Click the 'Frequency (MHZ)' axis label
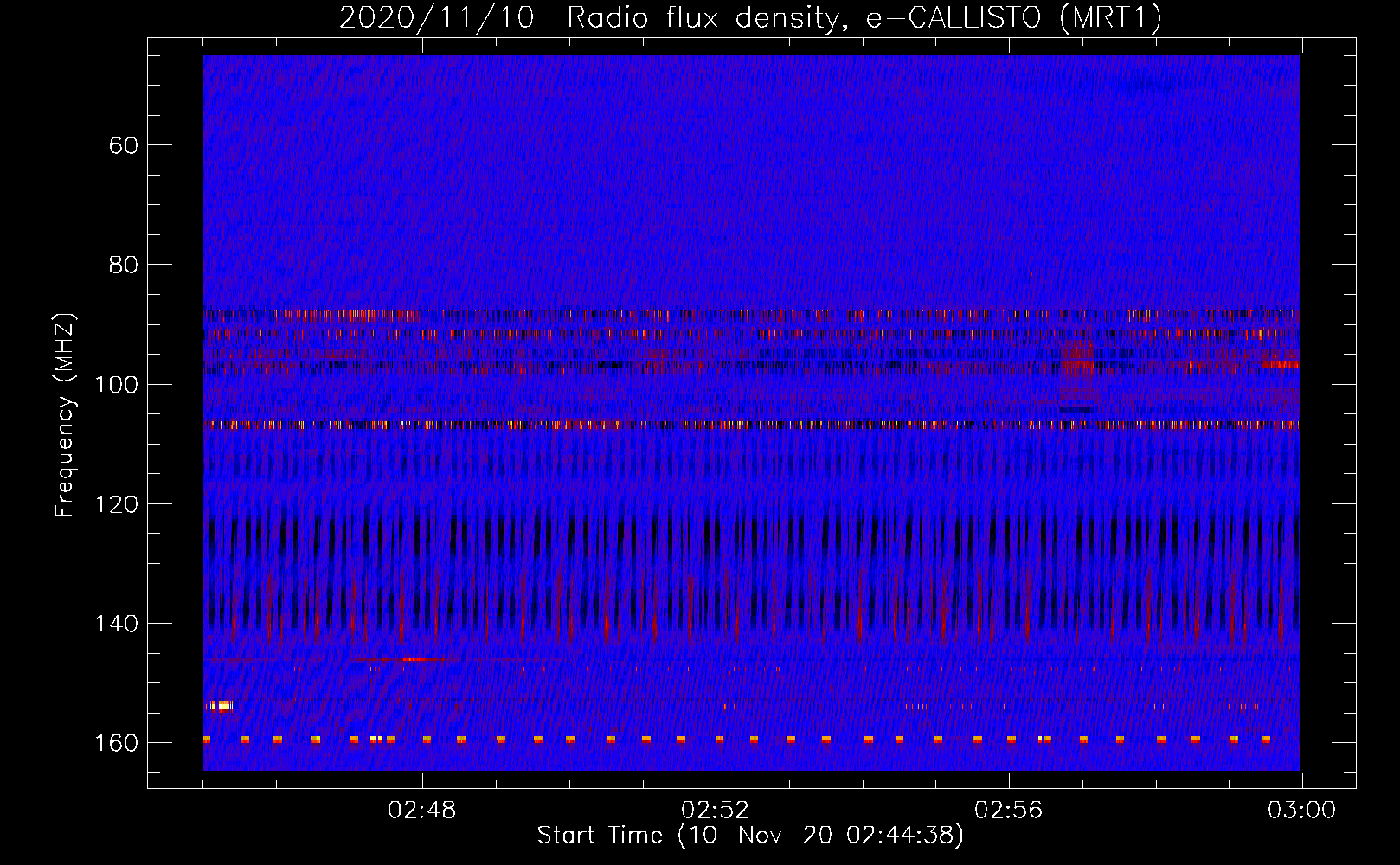 [x=65, y=414]
